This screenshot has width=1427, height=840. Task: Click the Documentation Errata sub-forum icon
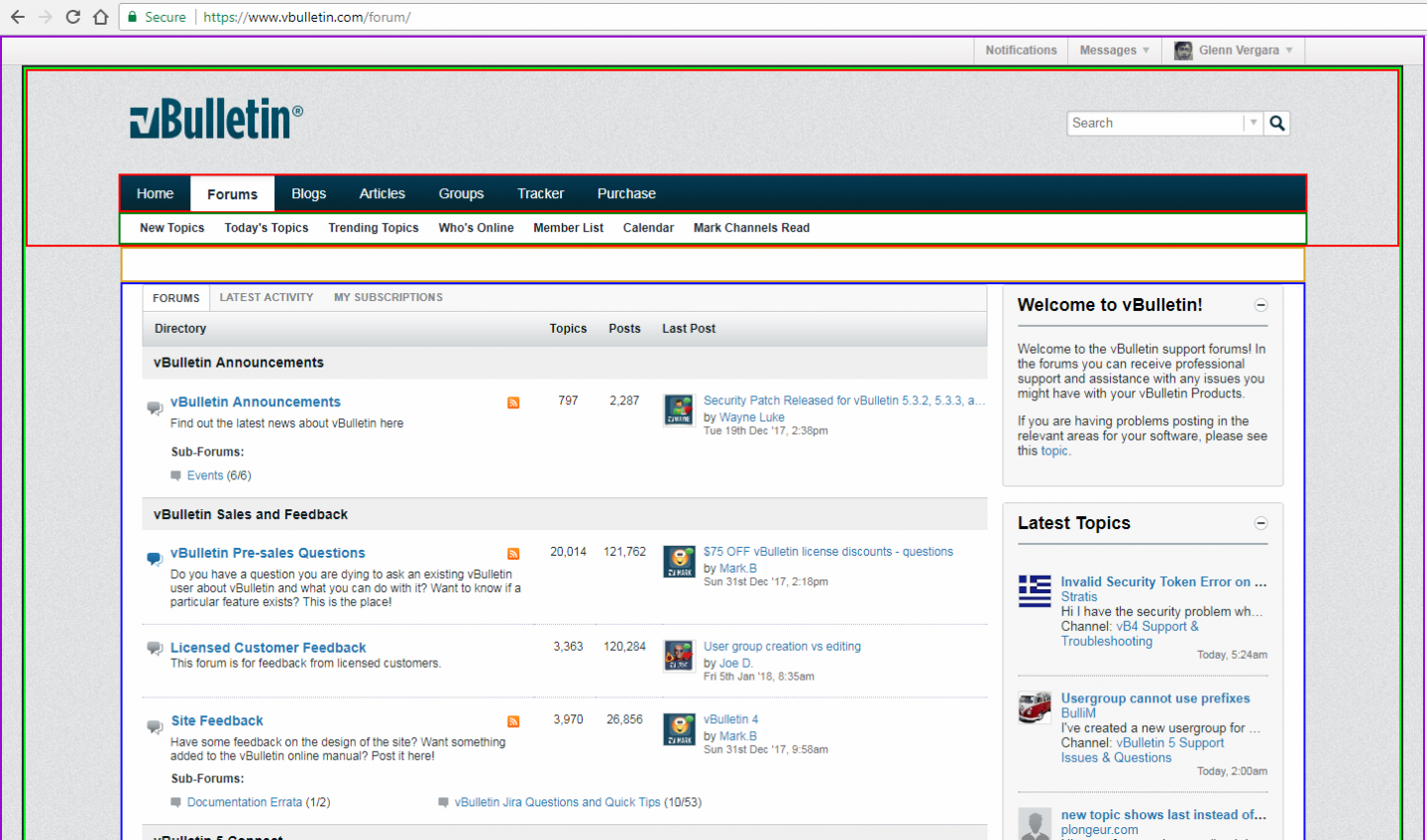(x=176, y=802)
